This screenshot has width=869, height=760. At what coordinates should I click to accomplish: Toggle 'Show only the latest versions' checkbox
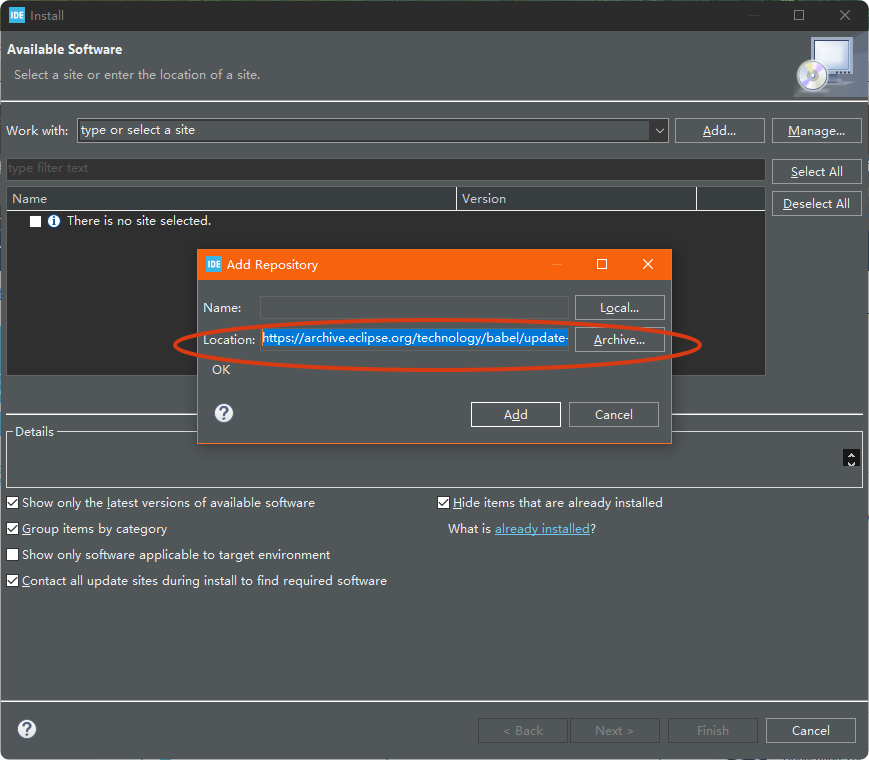click(13, 503)
